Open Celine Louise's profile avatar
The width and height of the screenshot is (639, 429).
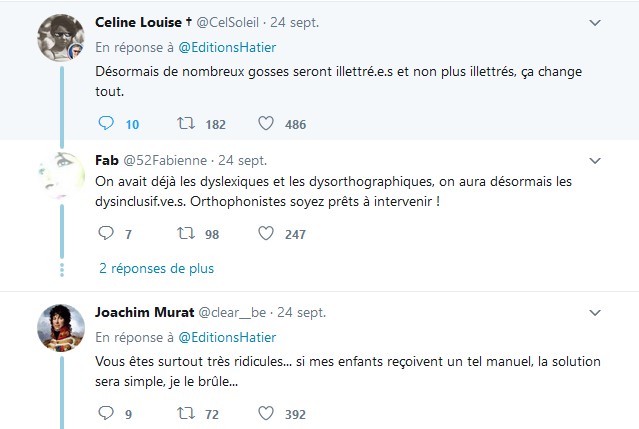[x=61, y=37]
